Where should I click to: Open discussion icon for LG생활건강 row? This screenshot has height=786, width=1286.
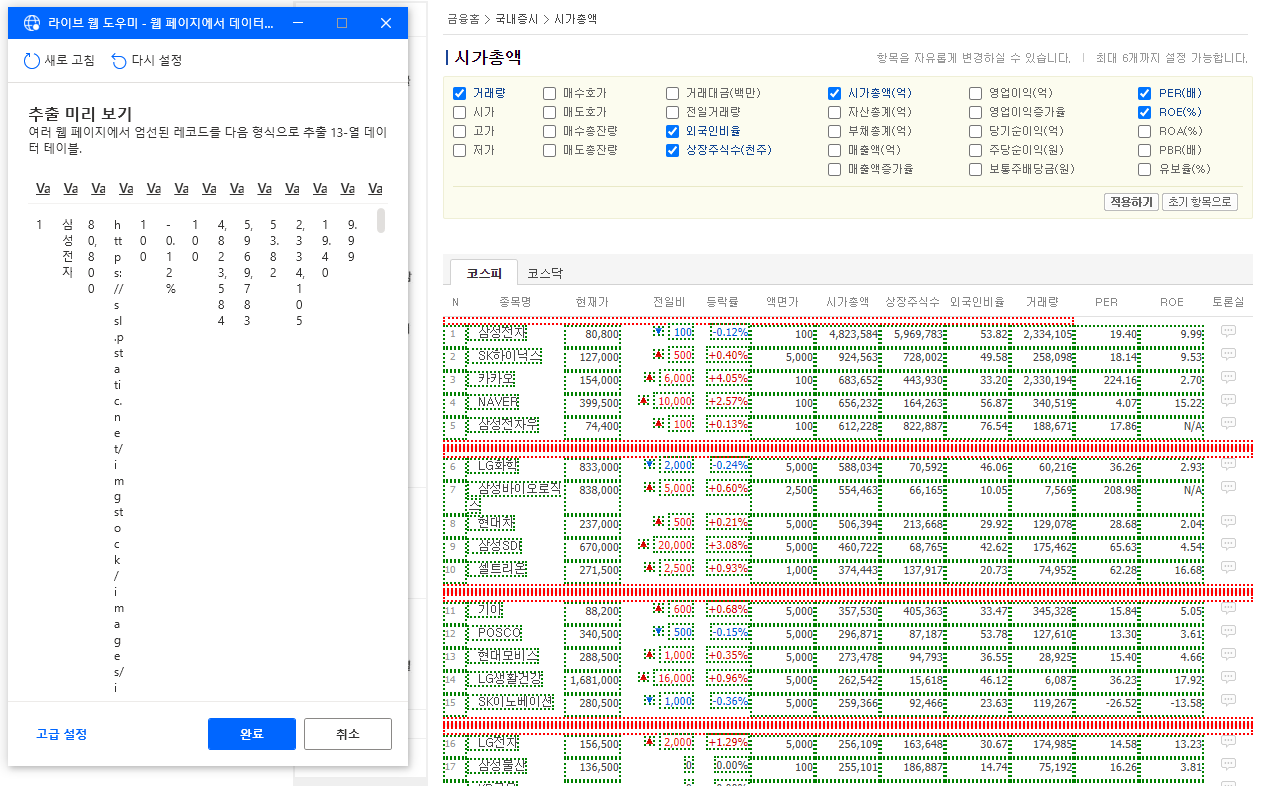1228,679
